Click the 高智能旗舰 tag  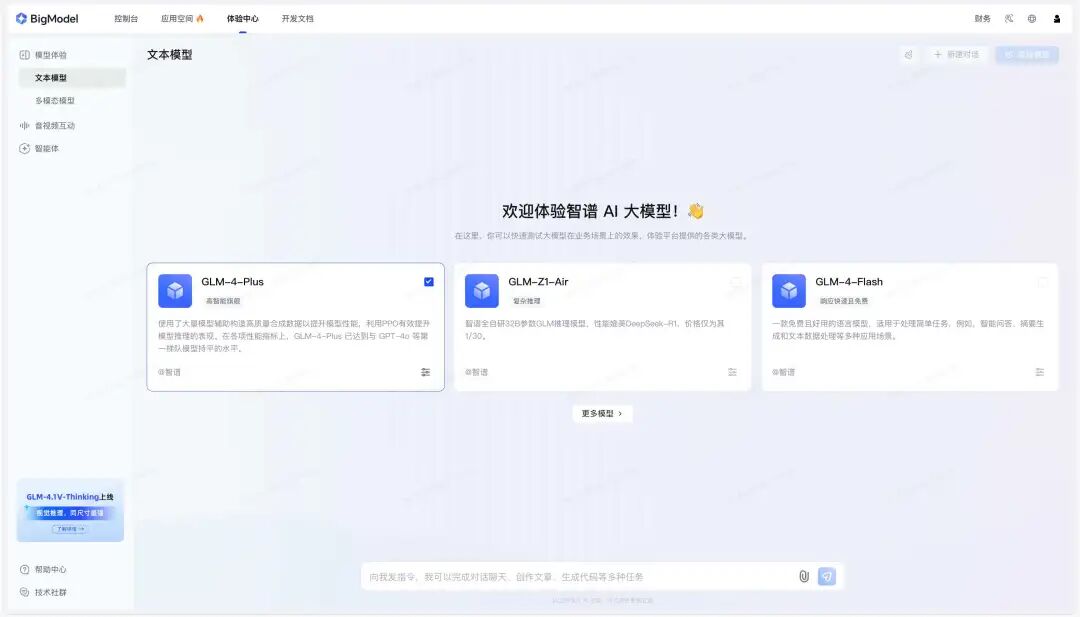[x=223, y=301]
